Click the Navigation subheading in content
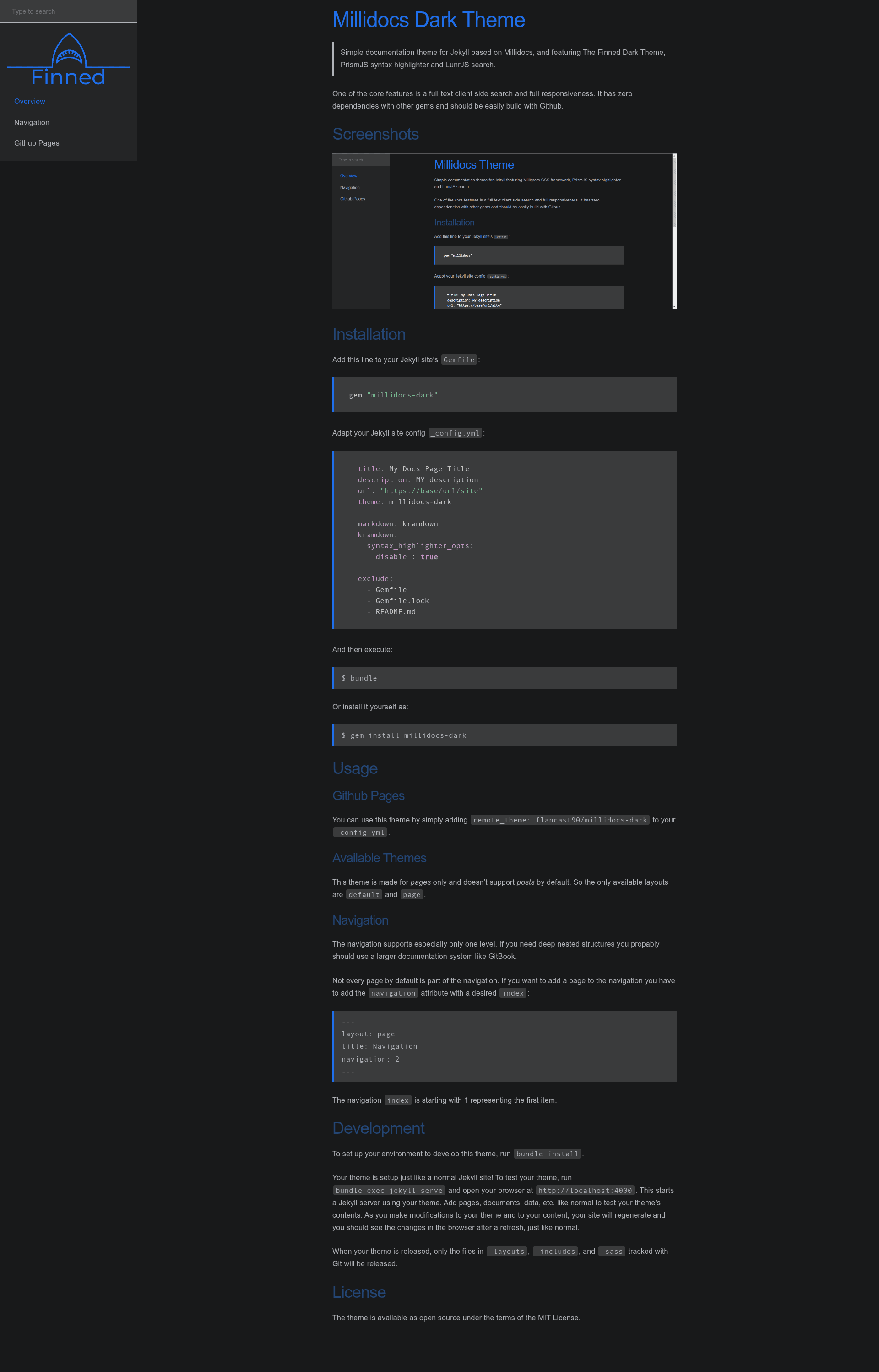The height and width of the screenshot is (1372, 879). click(360, 920)
